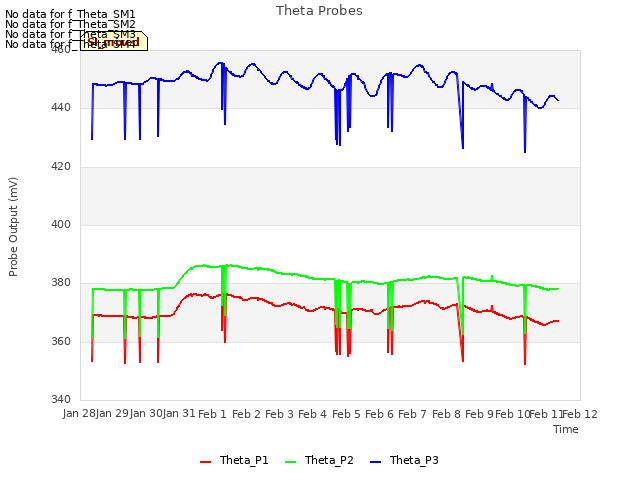Click the 440 y-axis tick label
This screenshot has height=480, width=640.
pyautogui.click(x=61, y=108)
